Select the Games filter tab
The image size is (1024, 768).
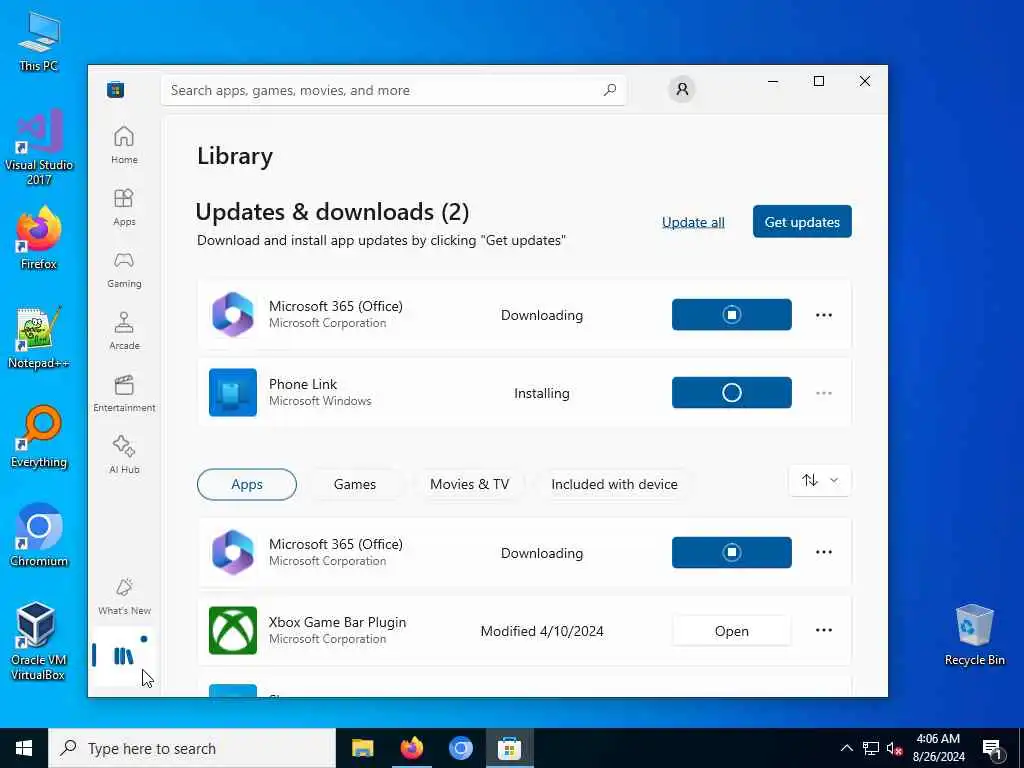355,484
